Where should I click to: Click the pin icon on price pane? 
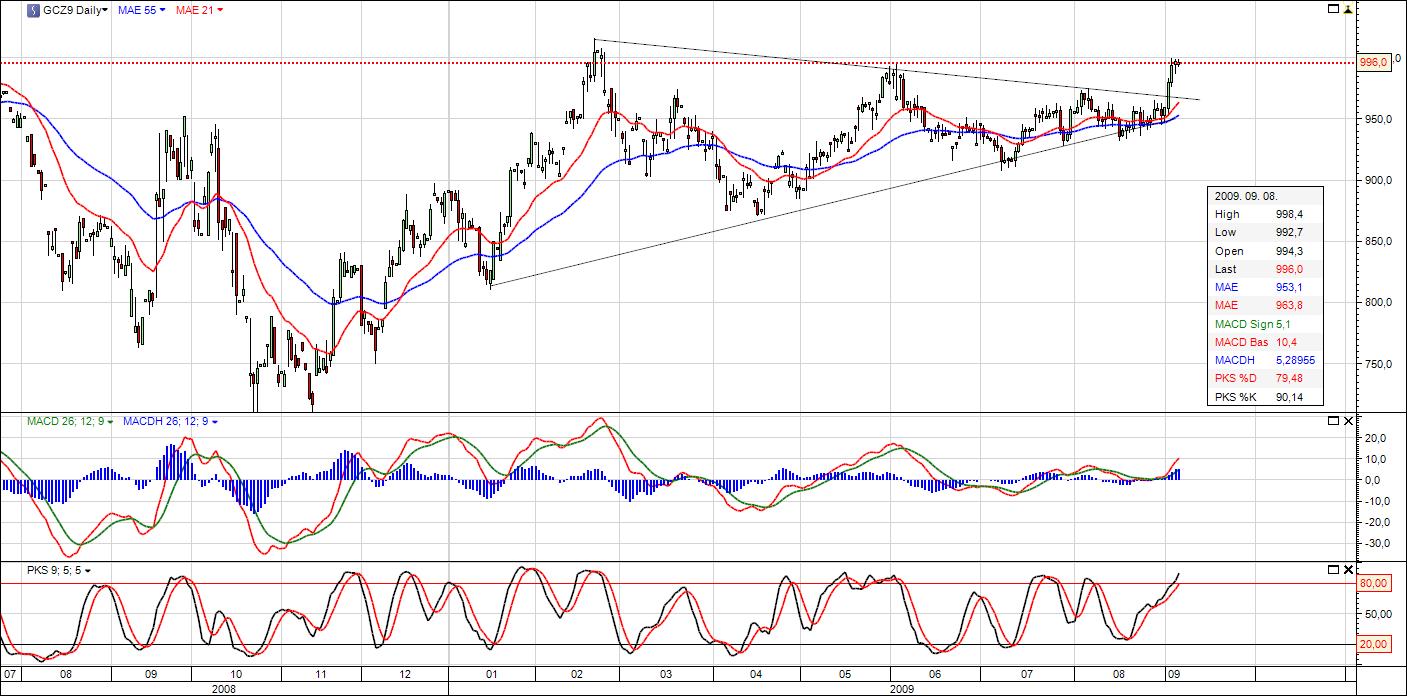pyautogui.click(x=1349, y=9)
